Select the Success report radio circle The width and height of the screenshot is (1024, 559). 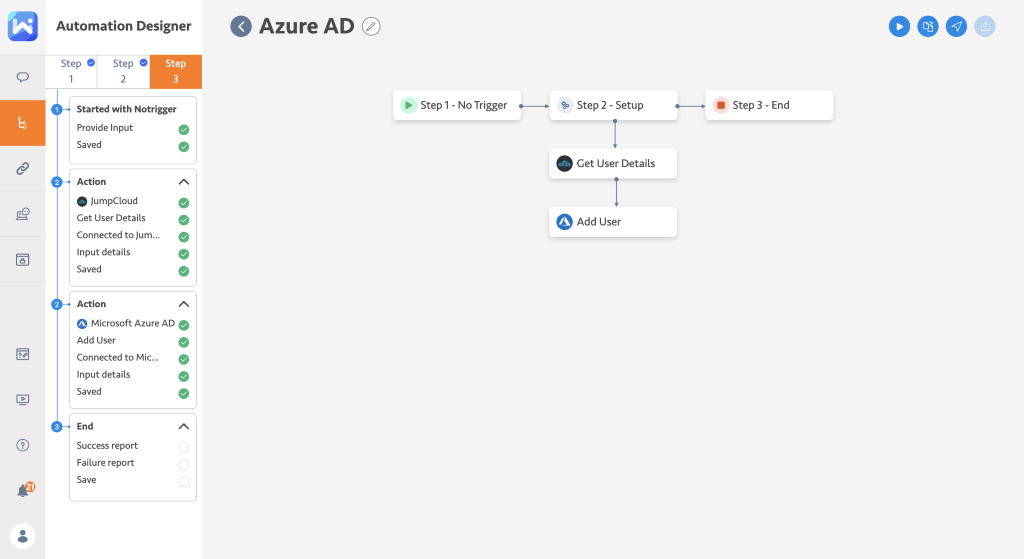(x=184, y=447)
